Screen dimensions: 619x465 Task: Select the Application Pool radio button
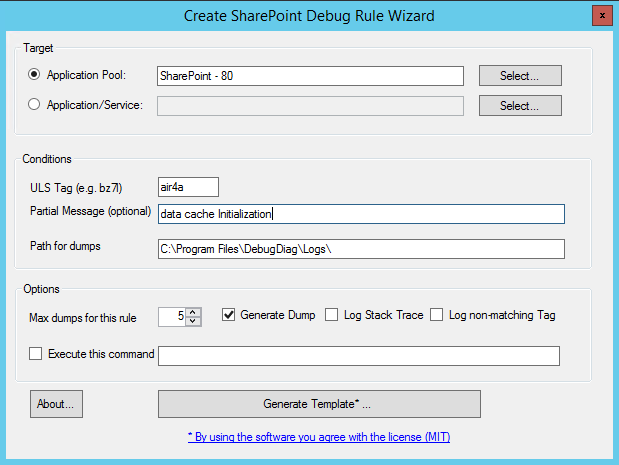(x=36, y=75)
